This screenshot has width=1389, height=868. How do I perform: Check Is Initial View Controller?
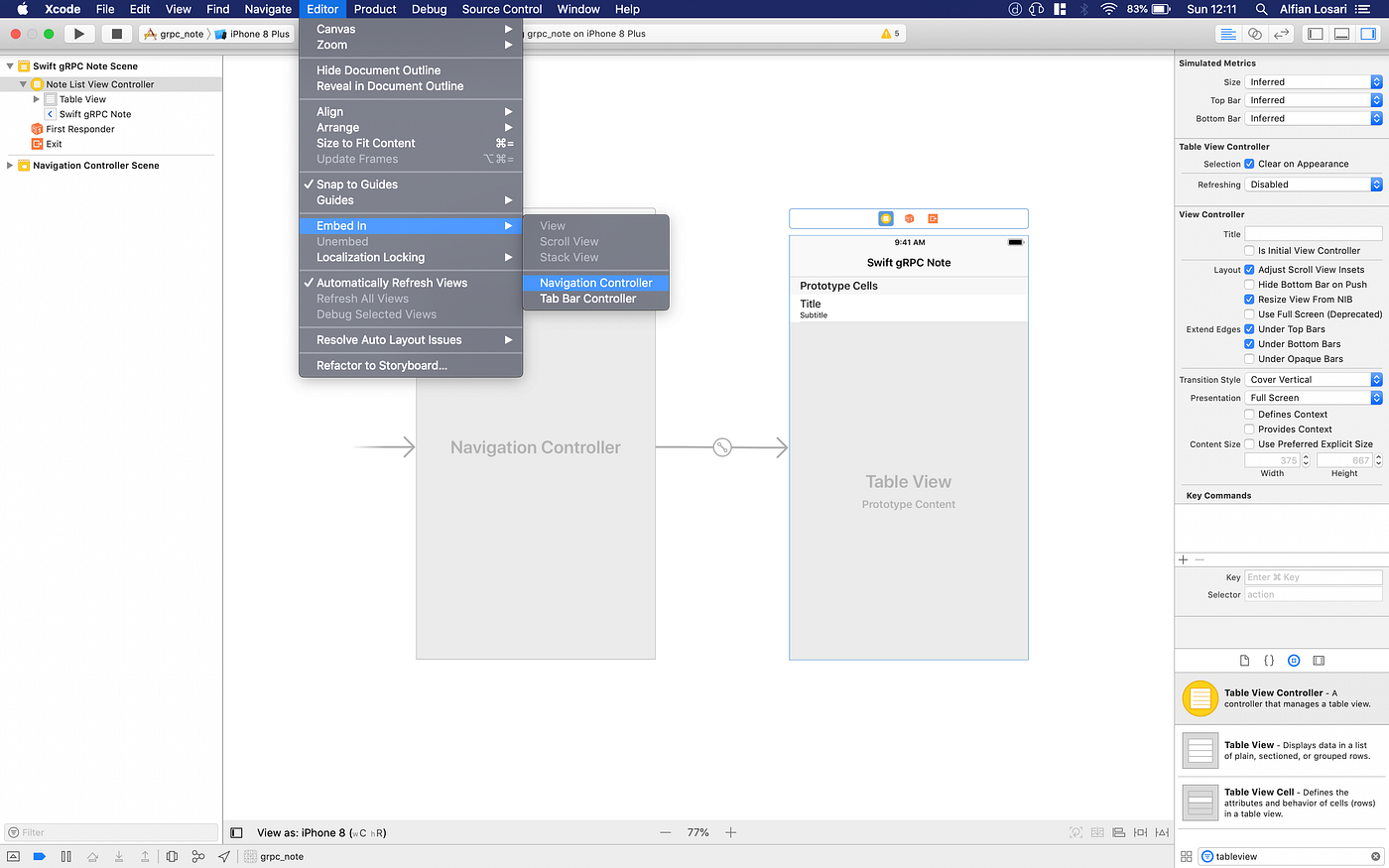[x=1248, y=250]
